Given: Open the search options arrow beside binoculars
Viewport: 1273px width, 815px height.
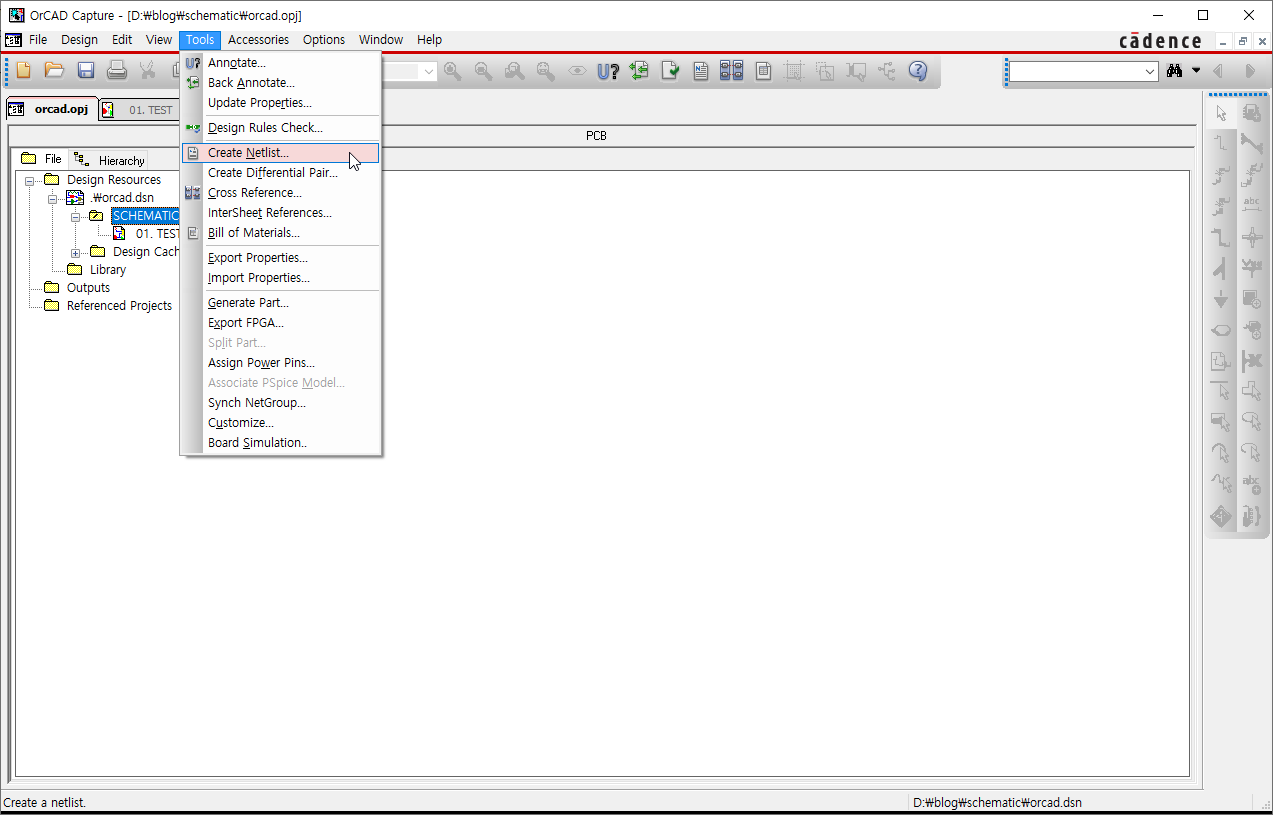Looking at the screenshot, I should click(x=1196, y=71).
